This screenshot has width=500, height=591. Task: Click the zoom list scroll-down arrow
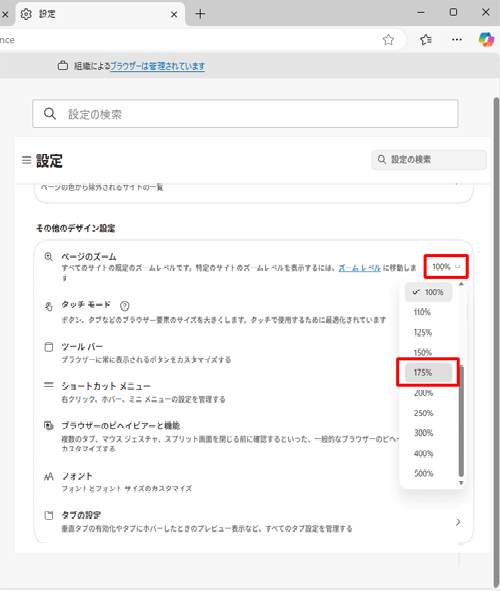coord(461,483)
